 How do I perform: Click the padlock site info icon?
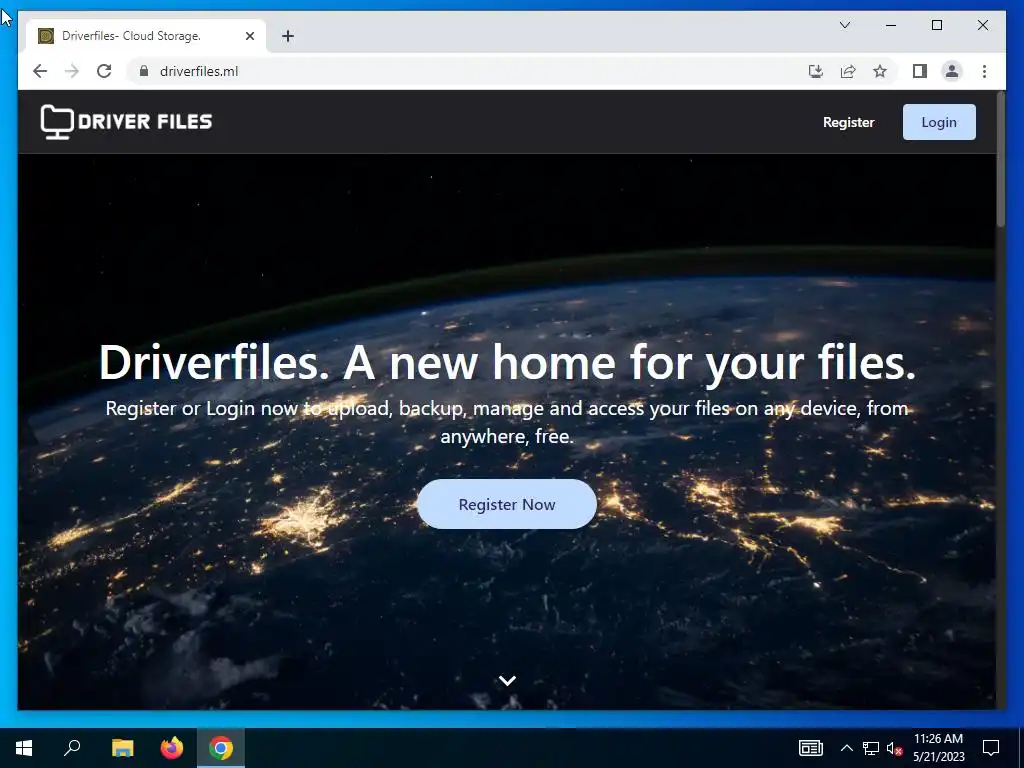[144, 71]
